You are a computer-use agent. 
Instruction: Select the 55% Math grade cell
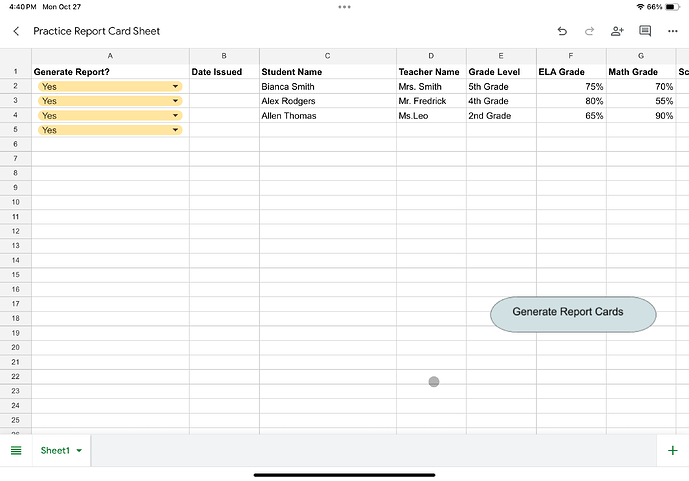(641, 101)
